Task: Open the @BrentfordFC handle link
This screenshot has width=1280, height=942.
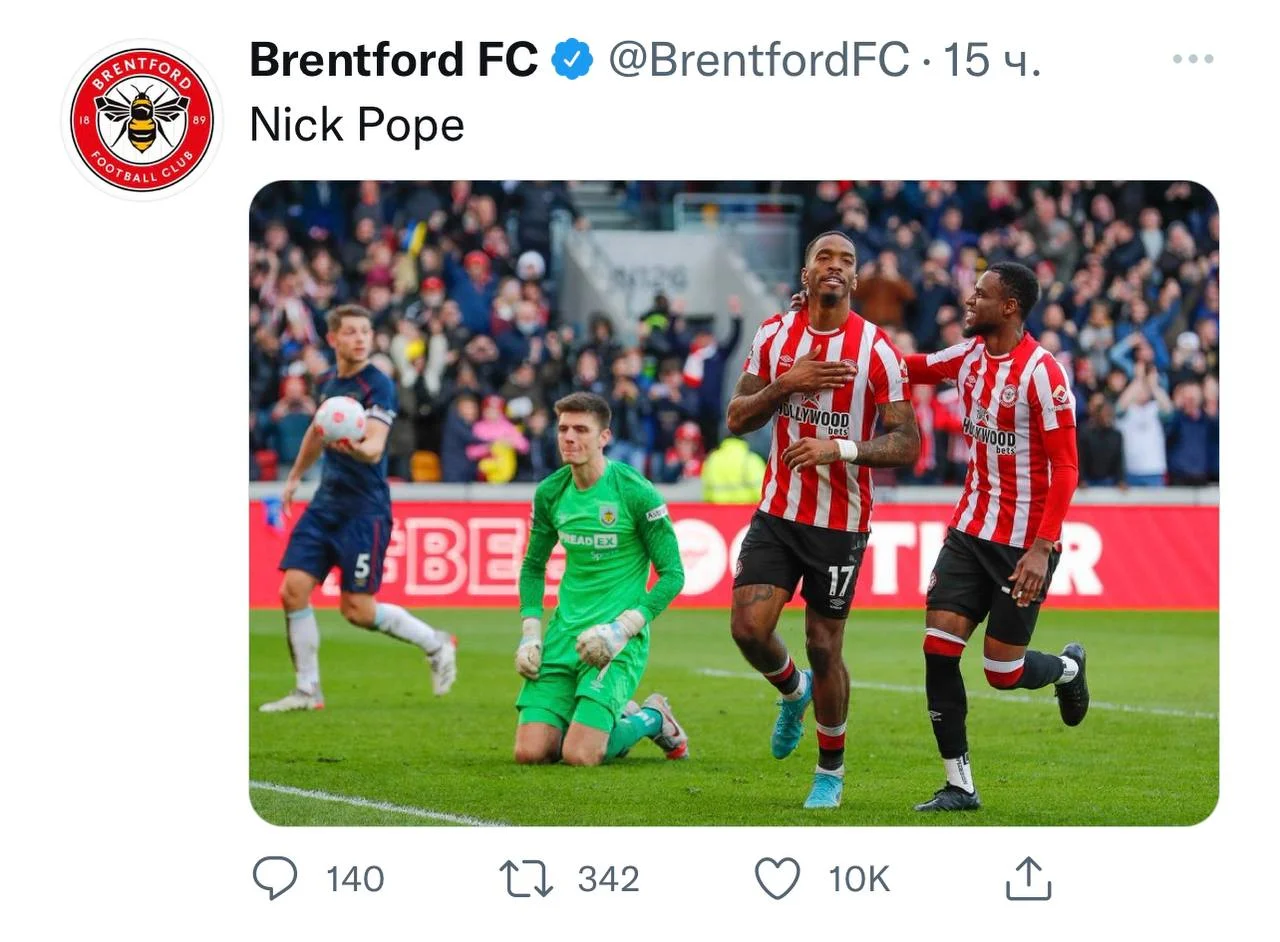Action: tap(759, 60)
